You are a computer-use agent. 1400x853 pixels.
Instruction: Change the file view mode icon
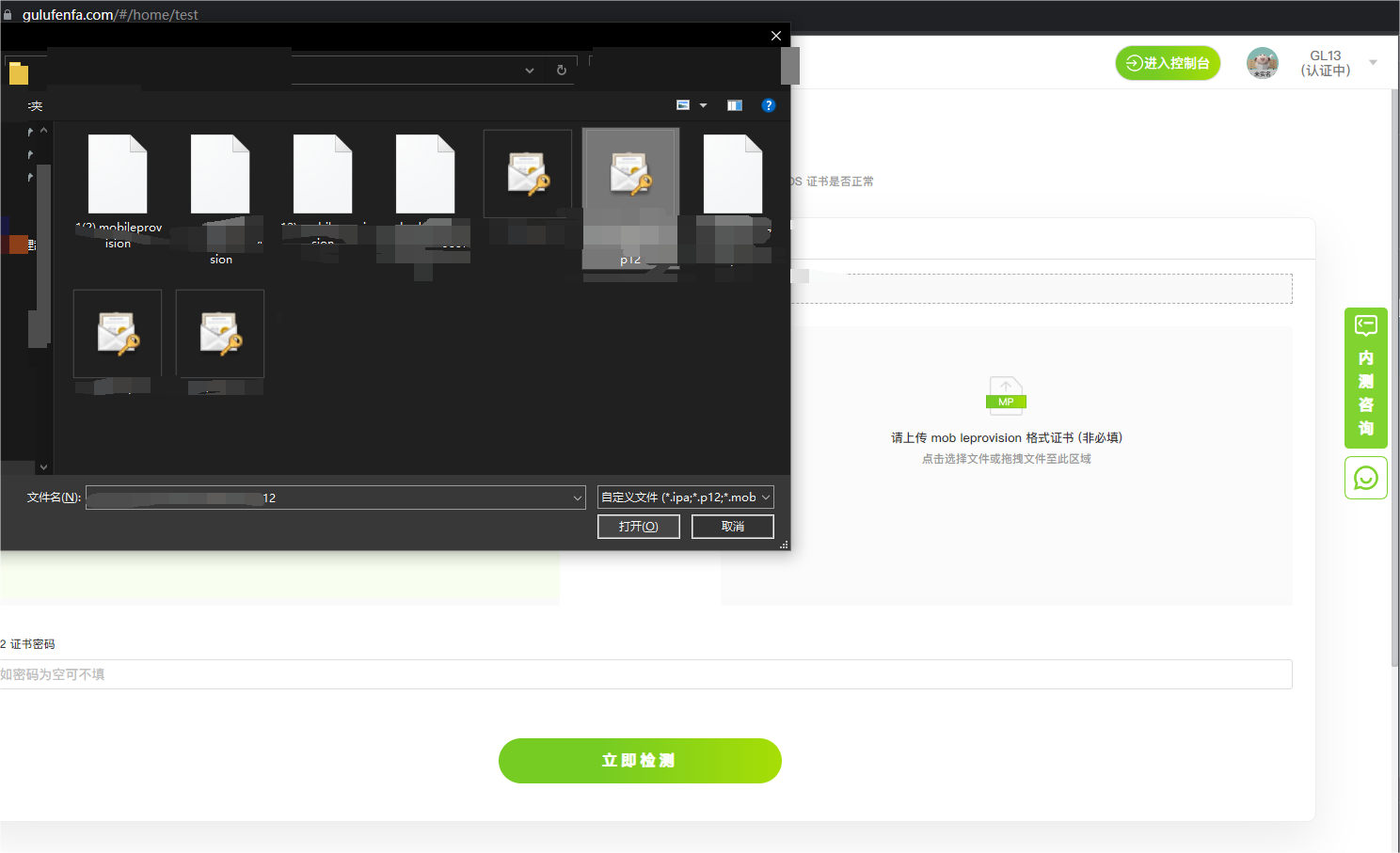683,105
